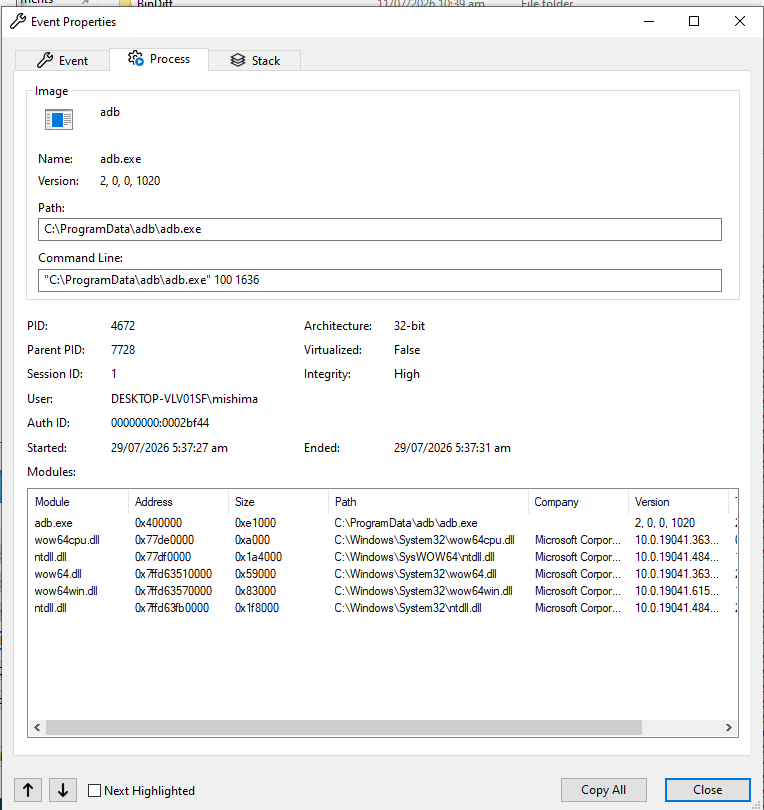Select the Process tab

(x=159, y=59)
